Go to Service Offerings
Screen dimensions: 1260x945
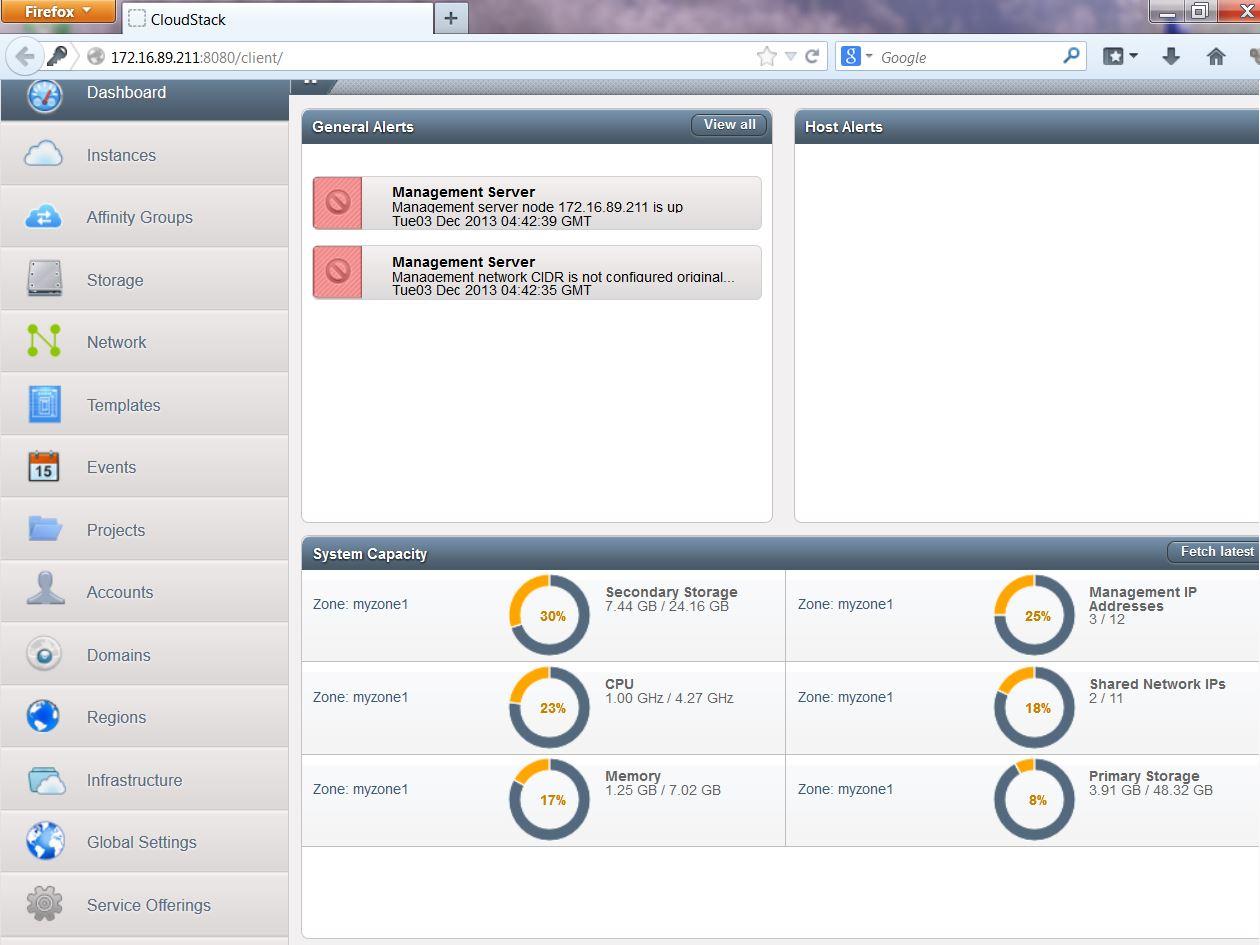[x=144, y=905]
